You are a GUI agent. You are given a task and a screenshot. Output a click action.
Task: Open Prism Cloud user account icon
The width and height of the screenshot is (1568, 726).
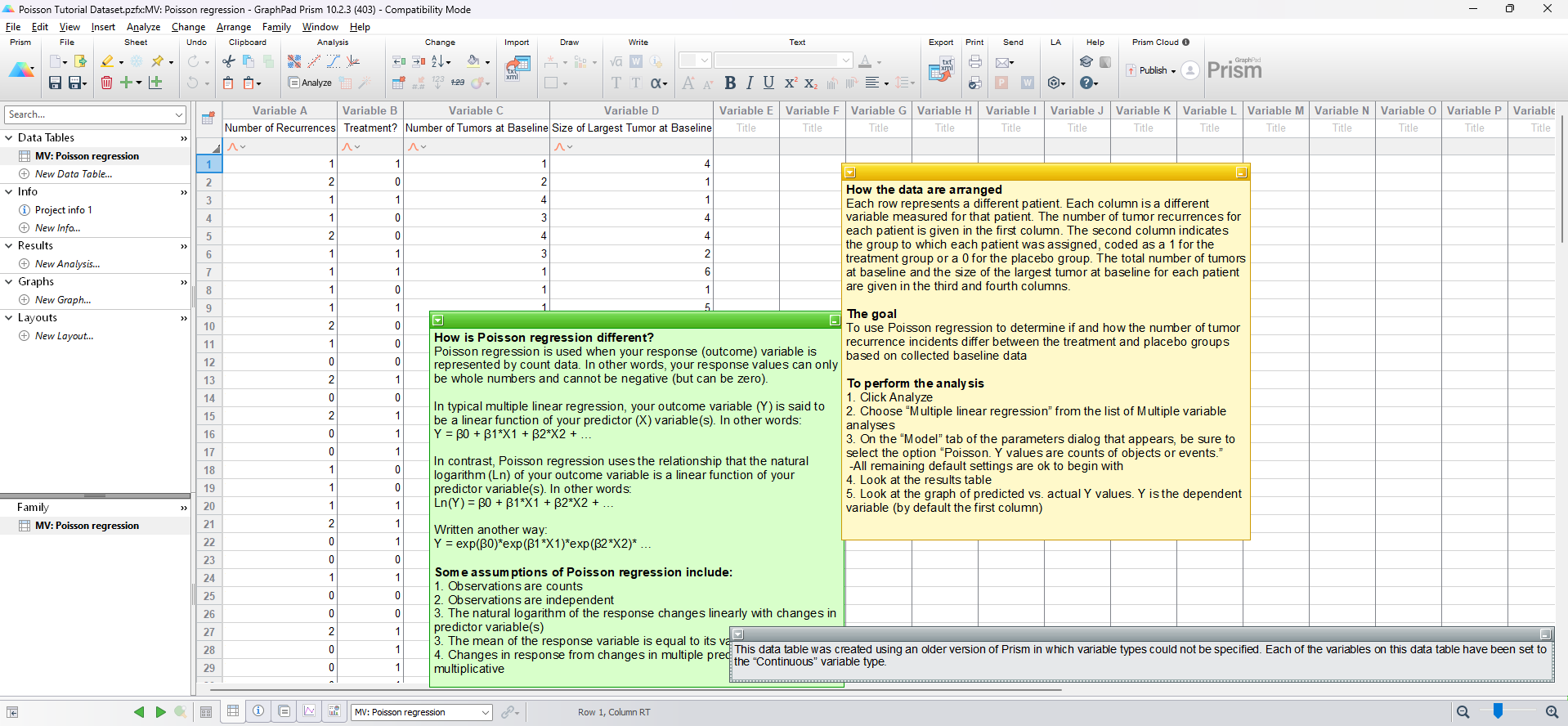pos(1190,70)
